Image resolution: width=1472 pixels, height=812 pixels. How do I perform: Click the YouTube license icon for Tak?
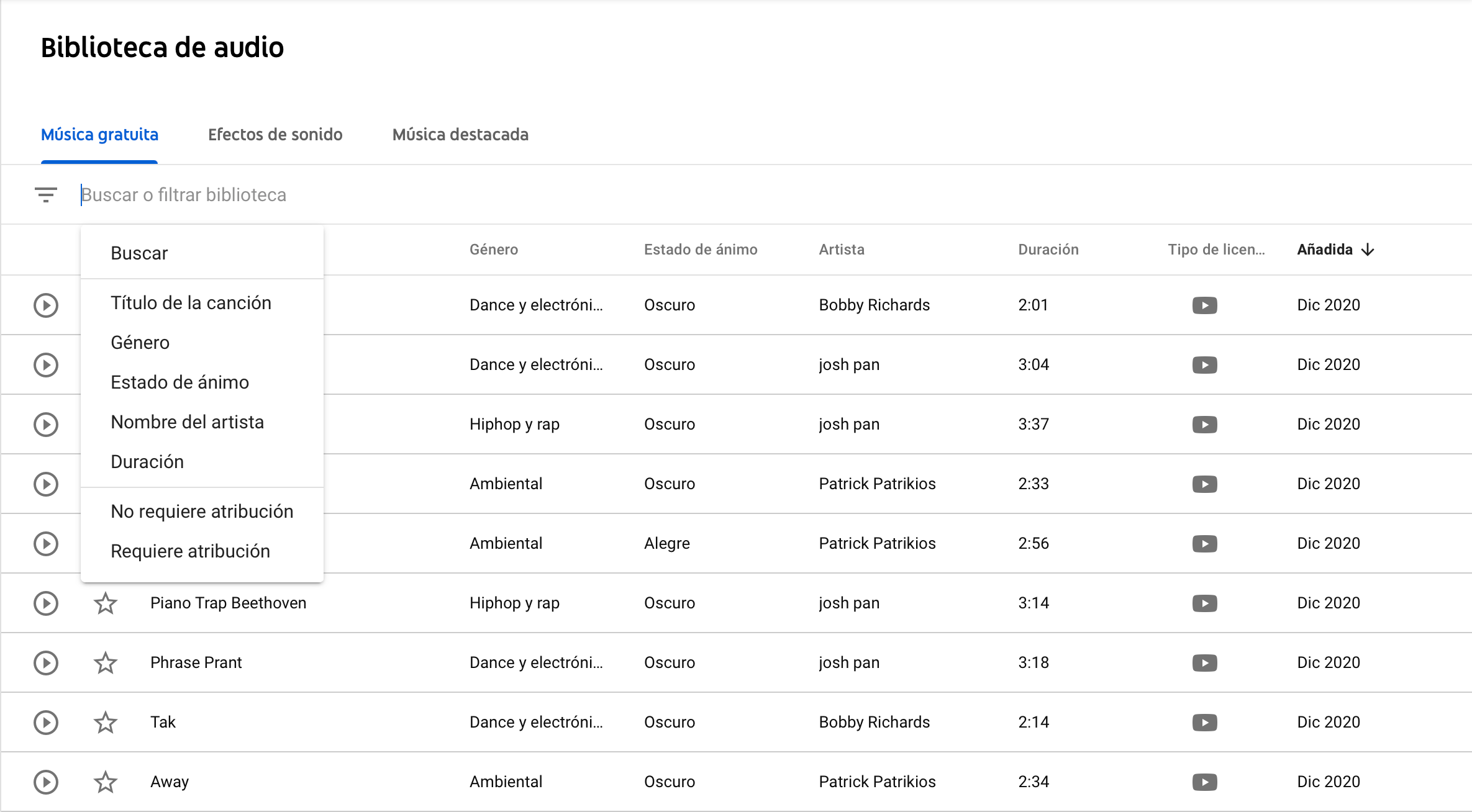[x=1204, y=723]
